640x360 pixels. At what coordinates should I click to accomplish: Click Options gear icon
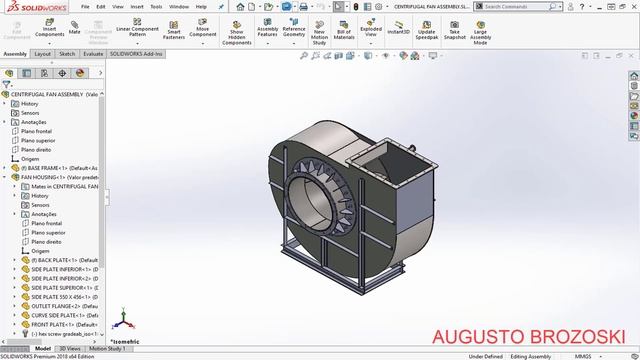379,7
